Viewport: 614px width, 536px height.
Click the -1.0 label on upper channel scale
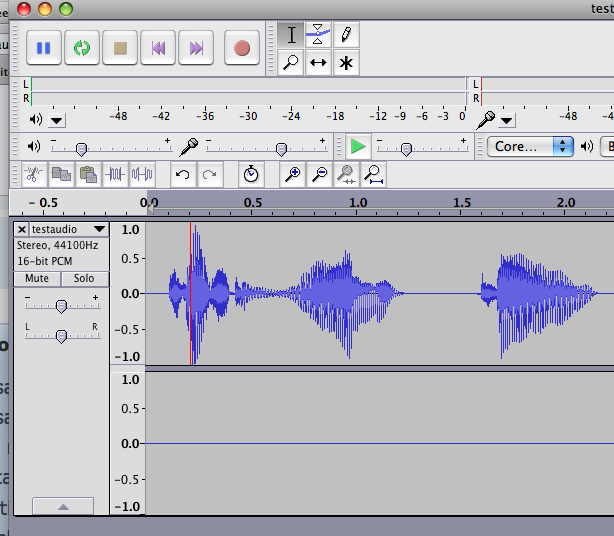point(128,357)
